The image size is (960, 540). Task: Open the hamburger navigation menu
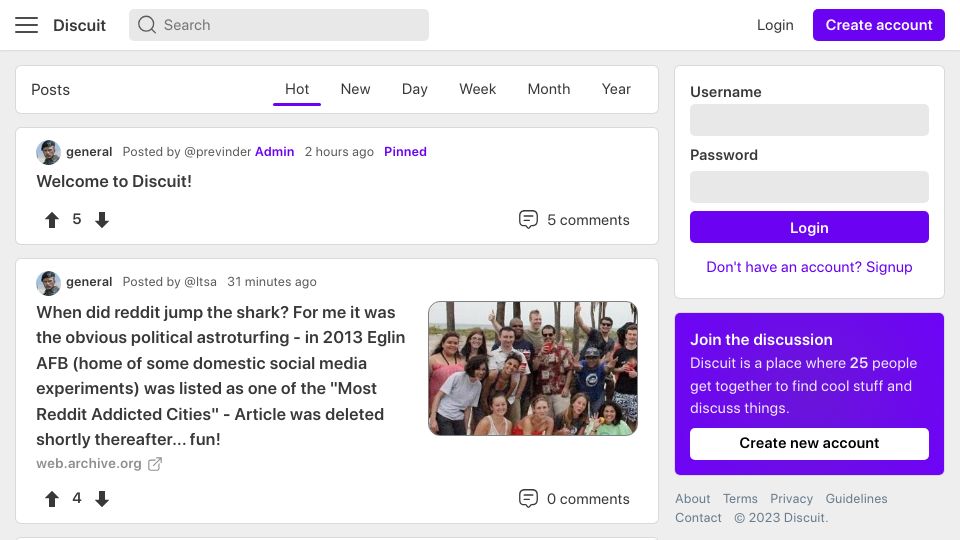tap(26, 25)
